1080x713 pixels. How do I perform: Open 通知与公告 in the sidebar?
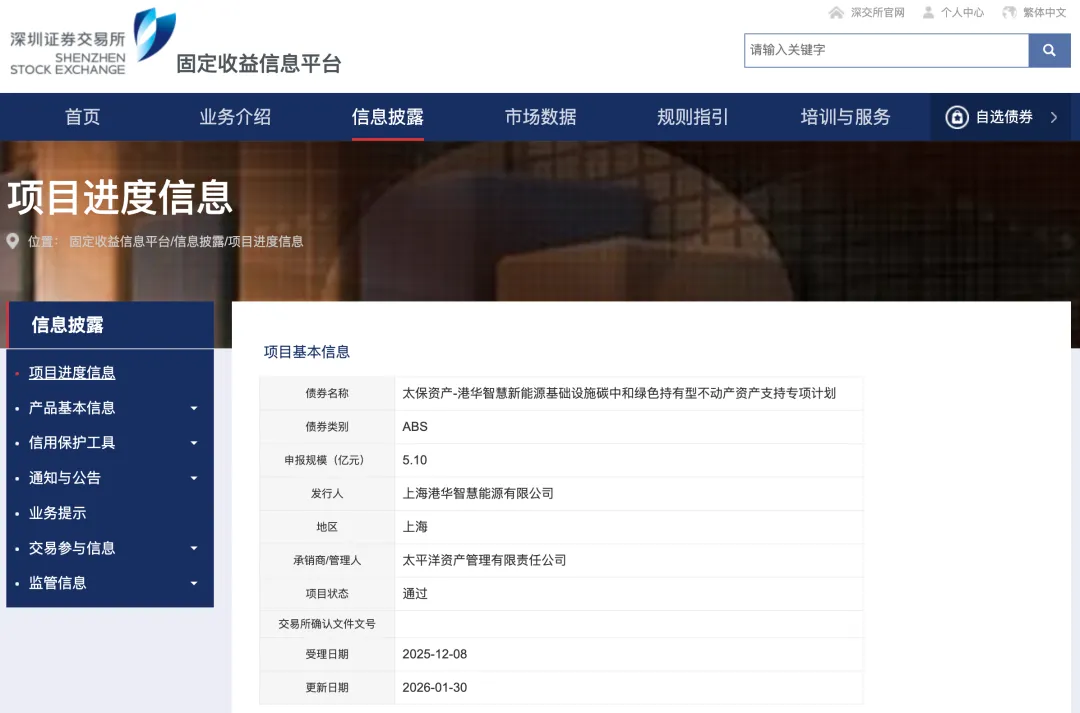65,478
